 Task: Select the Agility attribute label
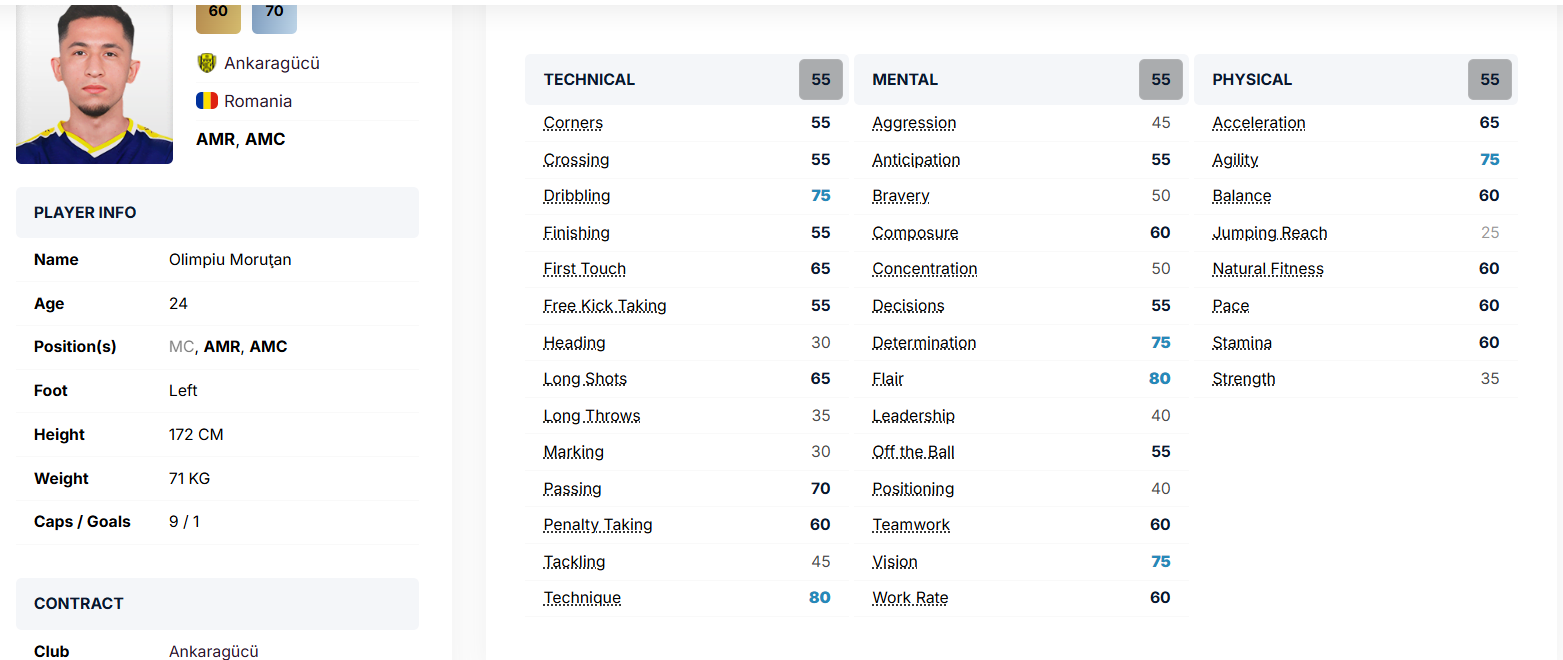point(1235,160)
